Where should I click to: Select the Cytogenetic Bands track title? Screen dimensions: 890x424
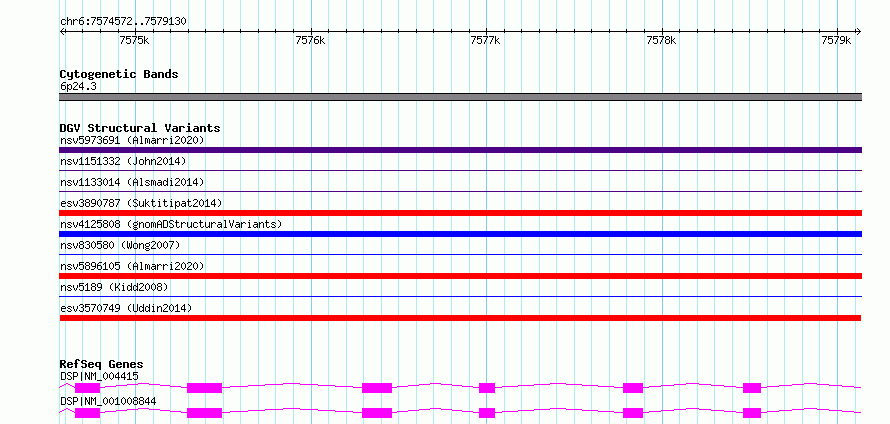(x=119, y=74)
